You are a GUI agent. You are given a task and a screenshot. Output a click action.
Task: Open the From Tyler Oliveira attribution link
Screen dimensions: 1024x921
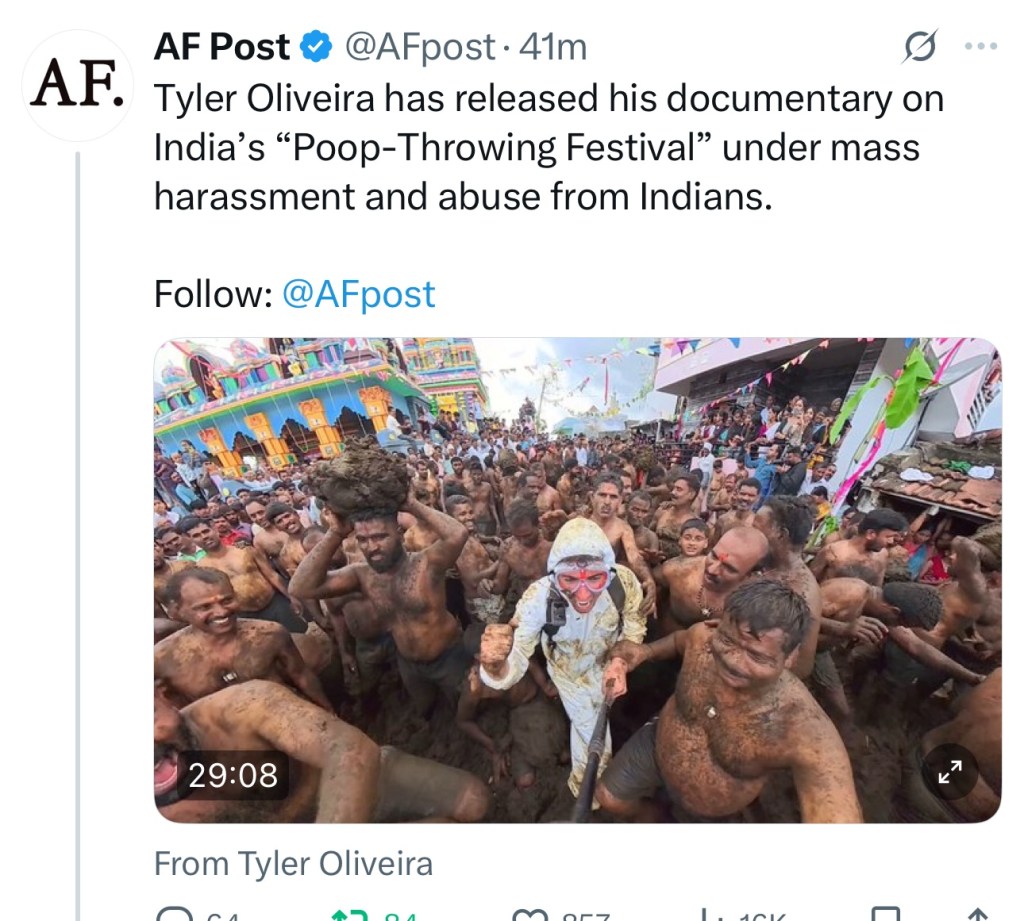(293, 863)
